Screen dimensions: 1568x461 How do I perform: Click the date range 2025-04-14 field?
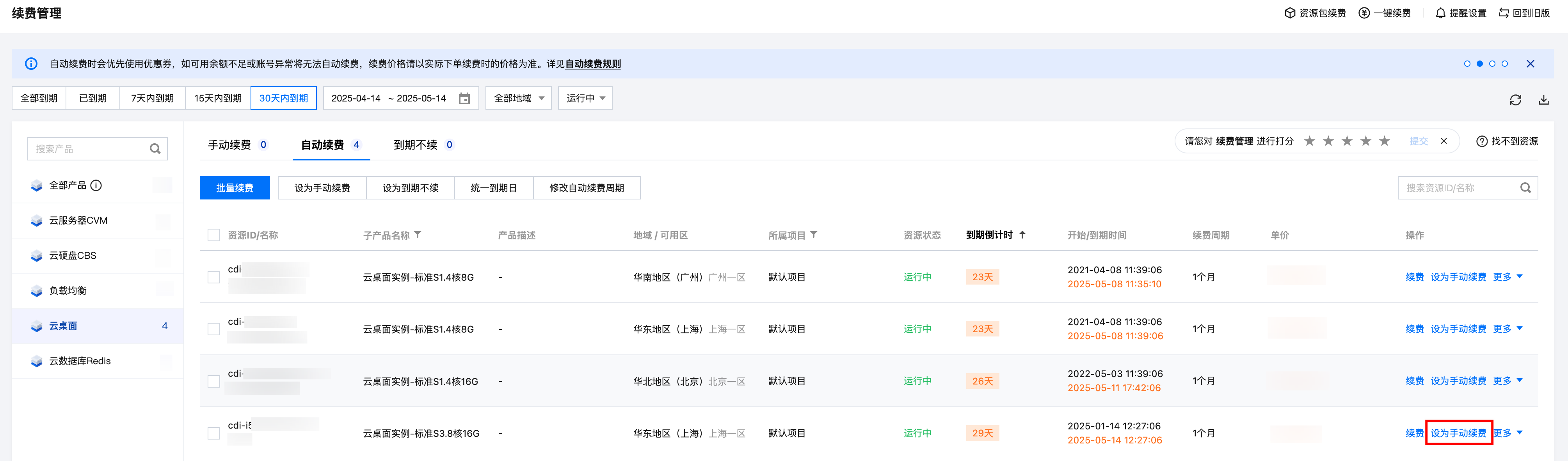point(356,98)
